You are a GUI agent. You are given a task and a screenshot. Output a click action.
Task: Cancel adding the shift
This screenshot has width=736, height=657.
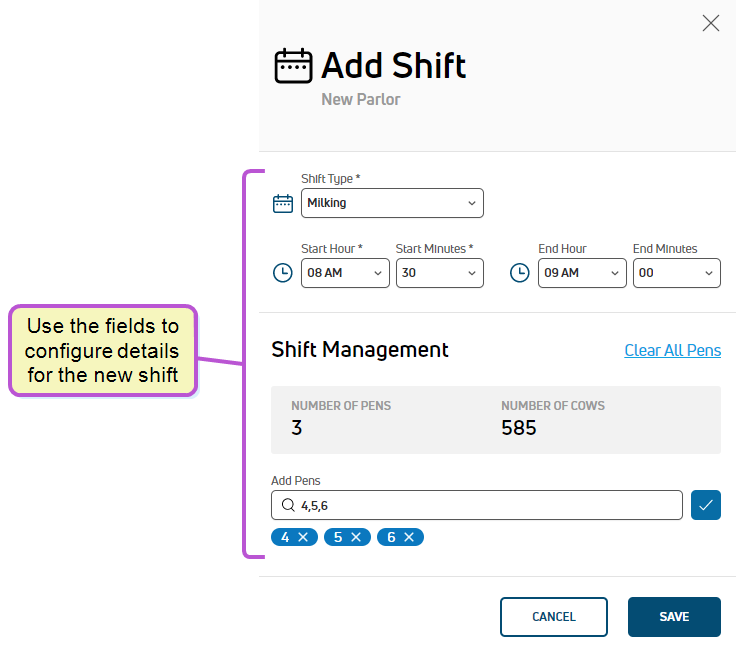[x=553, y=617]
